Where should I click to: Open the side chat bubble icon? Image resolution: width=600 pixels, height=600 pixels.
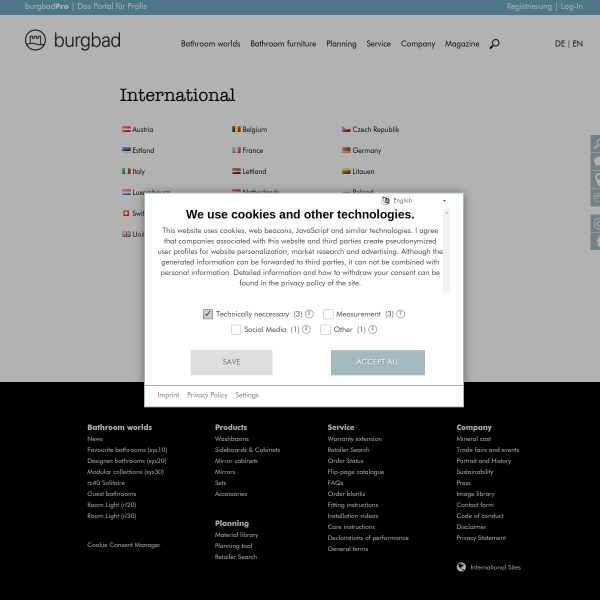coord(595,161)
